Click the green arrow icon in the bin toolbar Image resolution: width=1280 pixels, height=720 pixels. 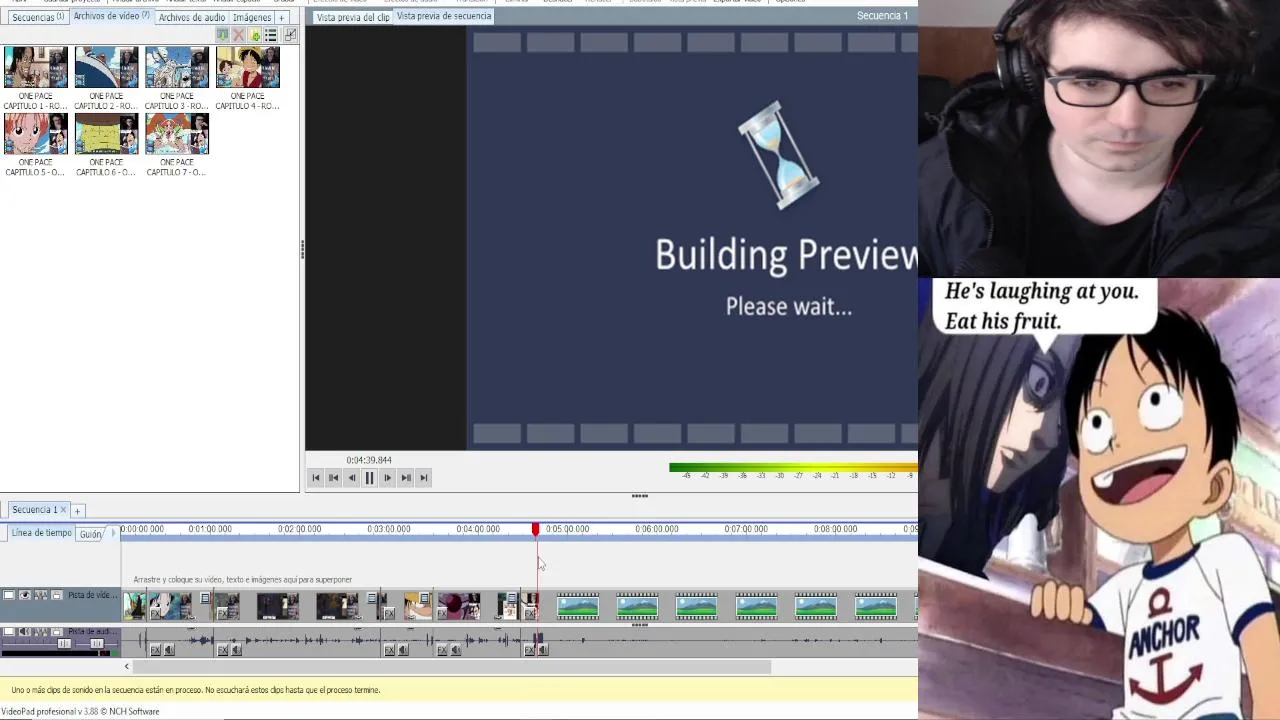(222, 35)
